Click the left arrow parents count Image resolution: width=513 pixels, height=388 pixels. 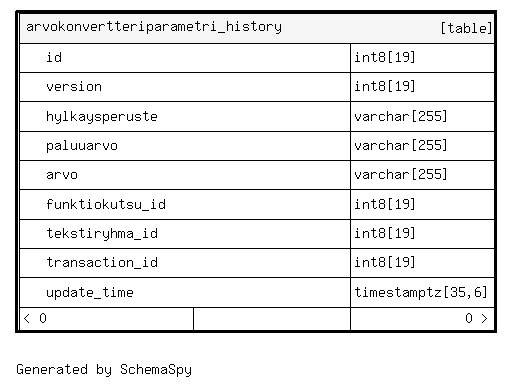(x=35, y=318)
